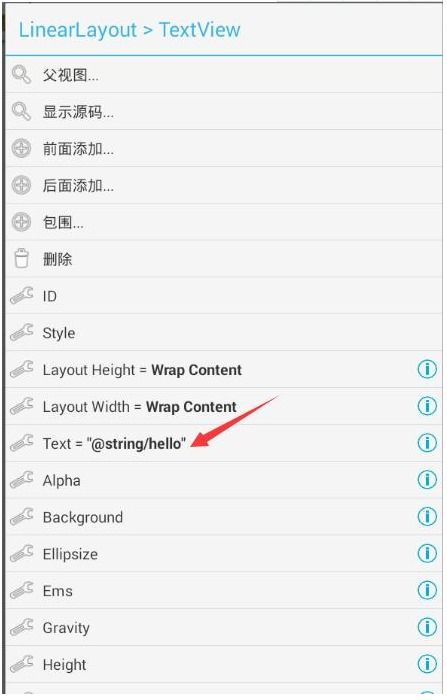The width and height of the screenshot is (447, 700).
Task: Go to LinearLayout in the breadcrumb title
Action: click(77, 30)
